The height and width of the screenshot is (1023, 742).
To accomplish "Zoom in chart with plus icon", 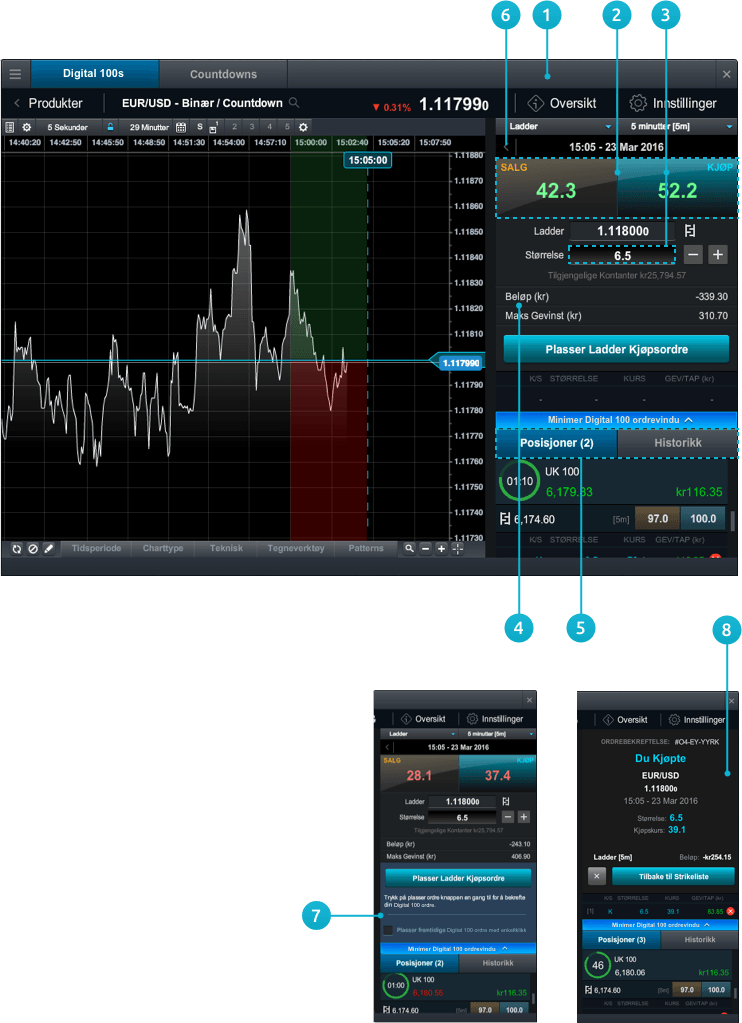I will (441, 549).
